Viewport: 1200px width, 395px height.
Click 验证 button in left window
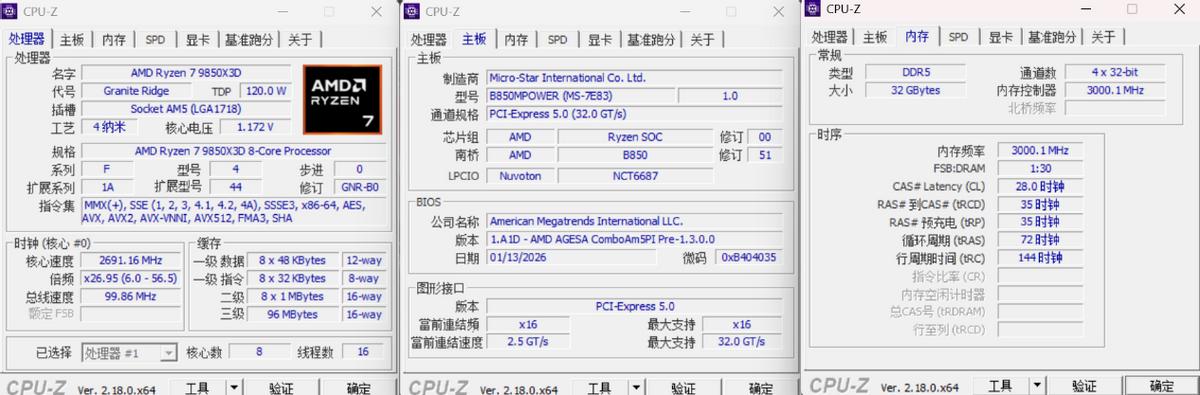click(x=281, y=388)
